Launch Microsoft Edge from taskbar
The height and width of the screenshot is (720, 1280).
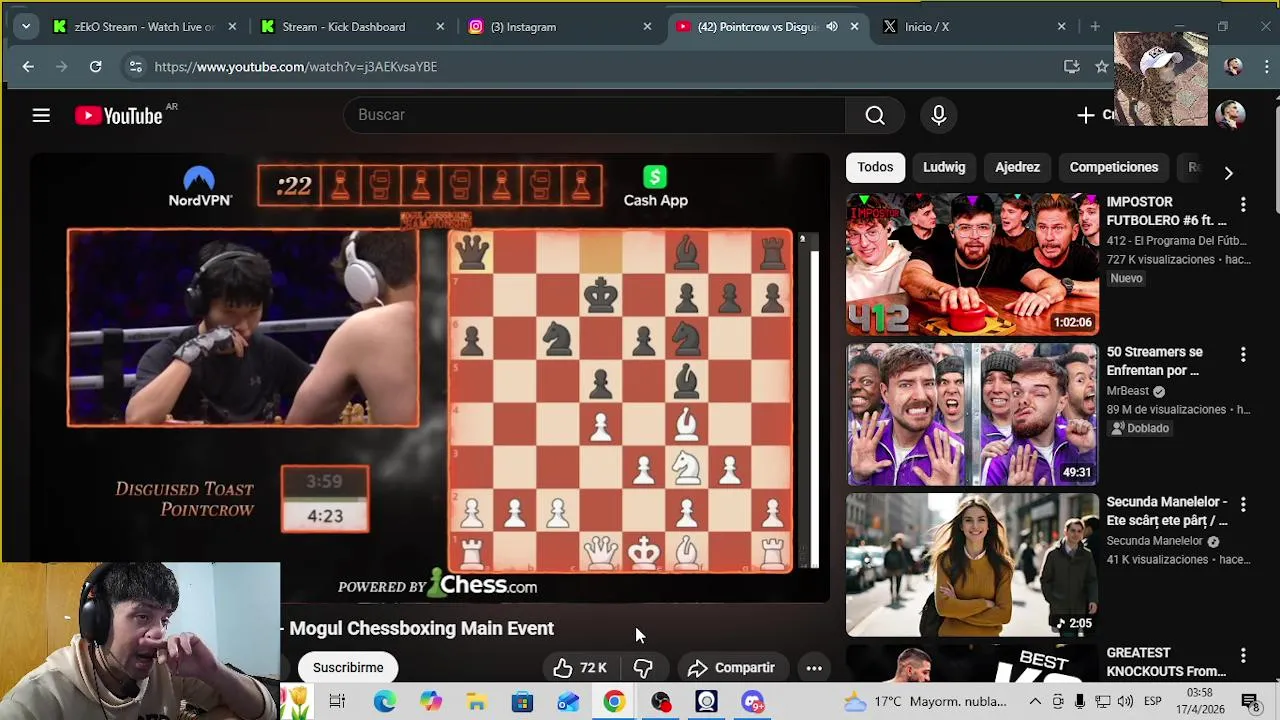[384, 702]
